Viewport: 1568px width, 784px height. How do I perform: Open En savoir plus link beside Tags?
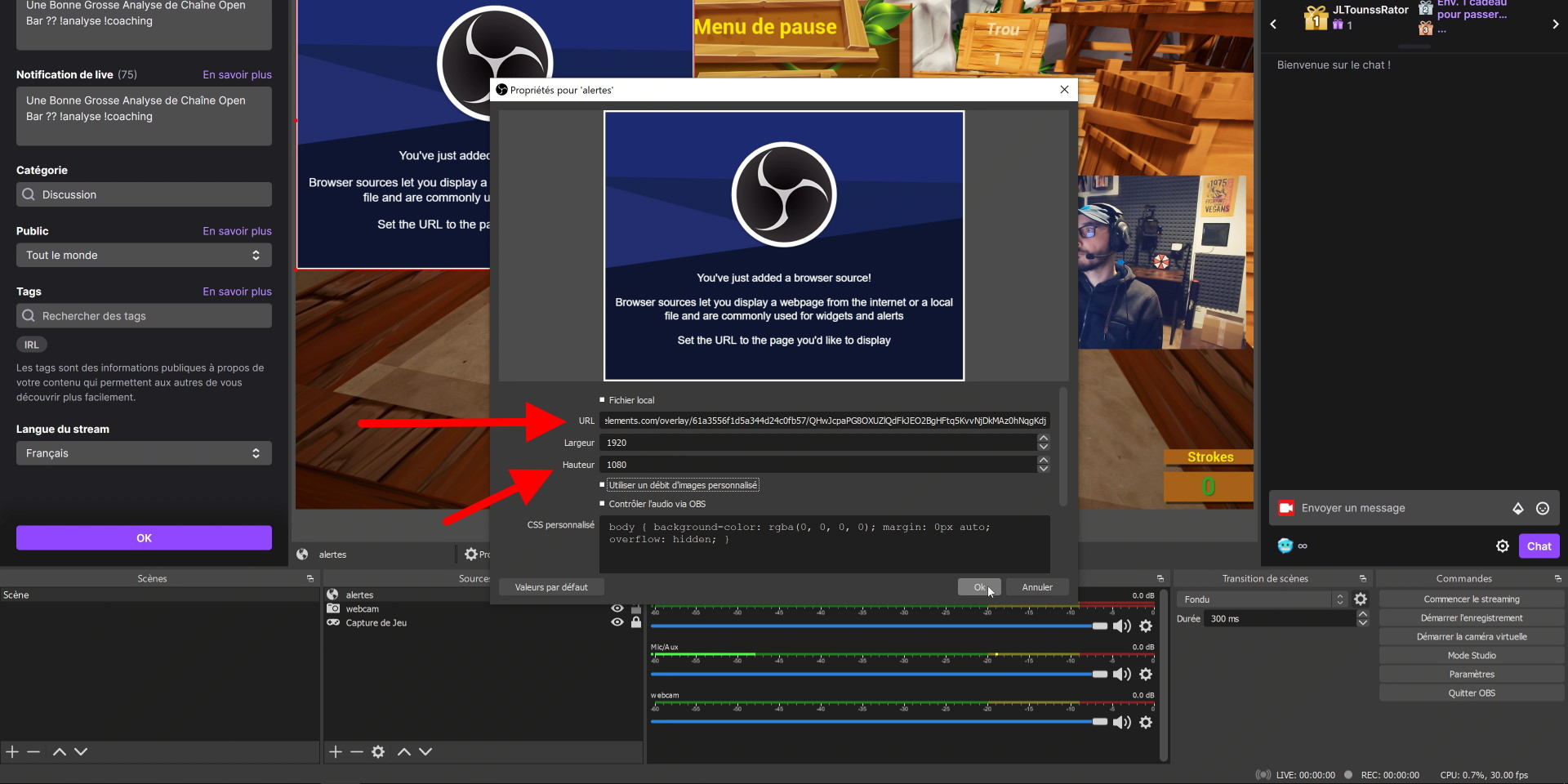click(x=237, y=292)
